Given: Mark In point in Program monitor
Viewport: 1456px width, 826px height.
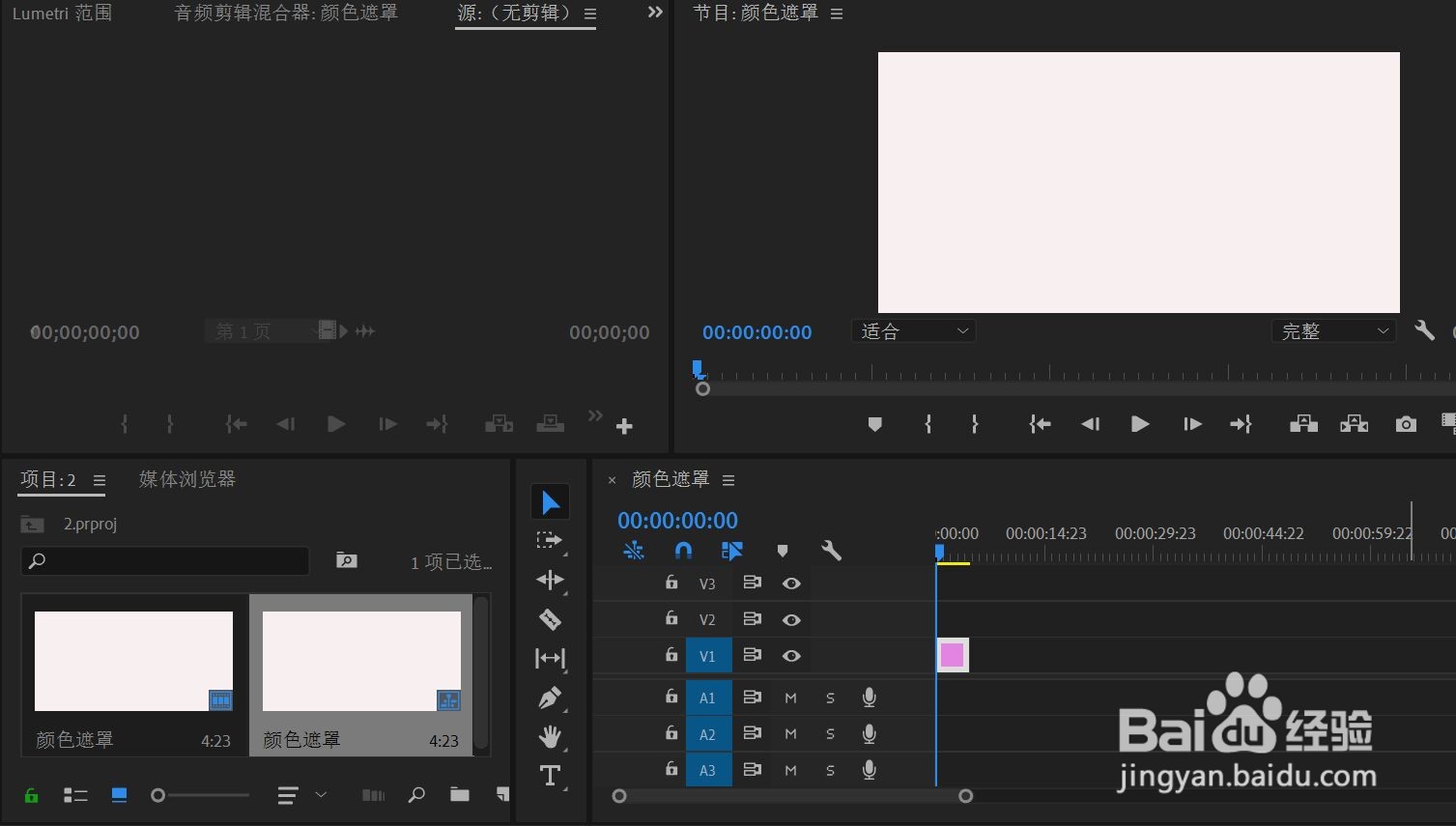Looking at the screenshot, I should pyautogui.click(x=928, y=424).
